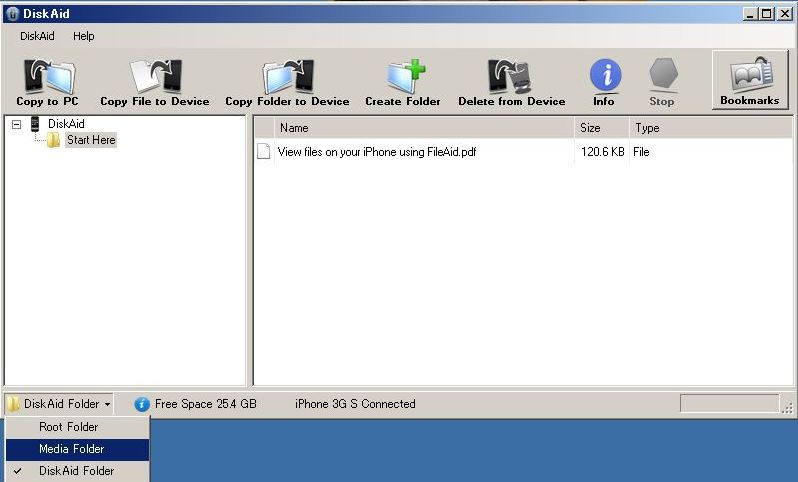Open the DiskAid menu

[37, 36]
